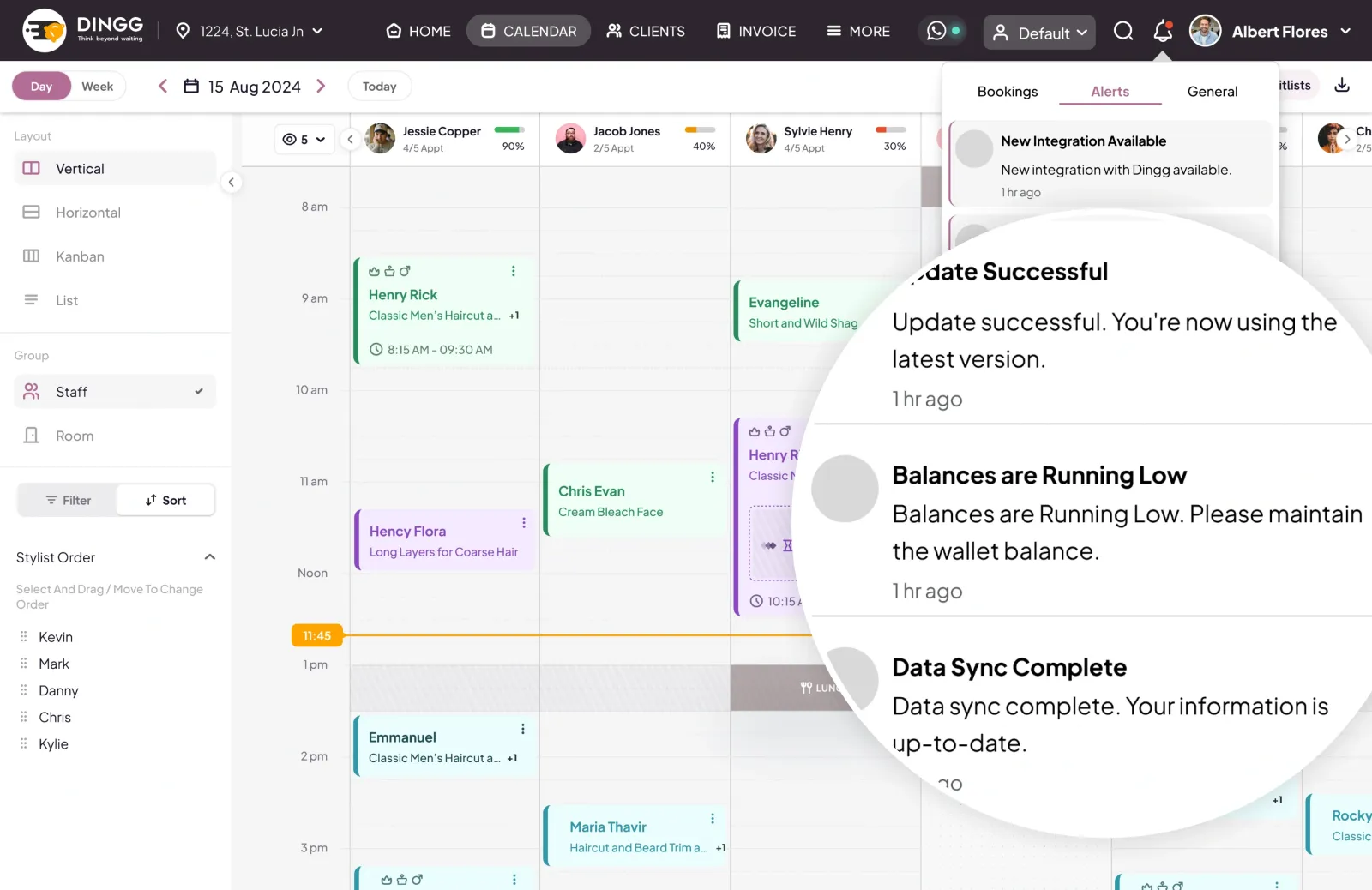Open the HOME menu
Viewport: 1372px width, 890px height.
[418, 32]
